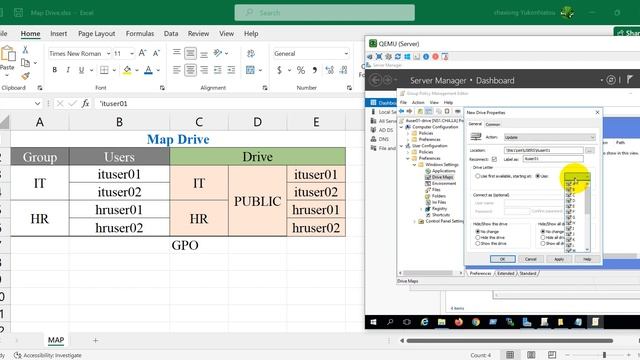Viewport: 640px width, 360px height.
Task: Click the Accounting dollar format icon
Action: point(279,70)
